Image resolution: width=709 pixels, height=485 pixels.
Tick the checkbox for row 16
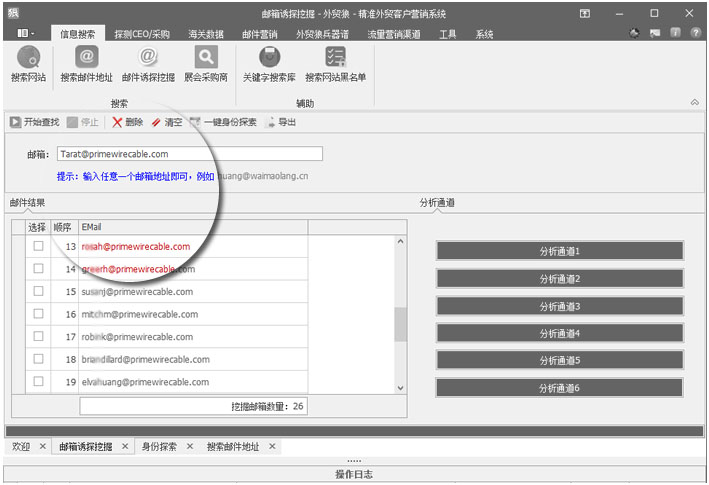coord(38,314)
